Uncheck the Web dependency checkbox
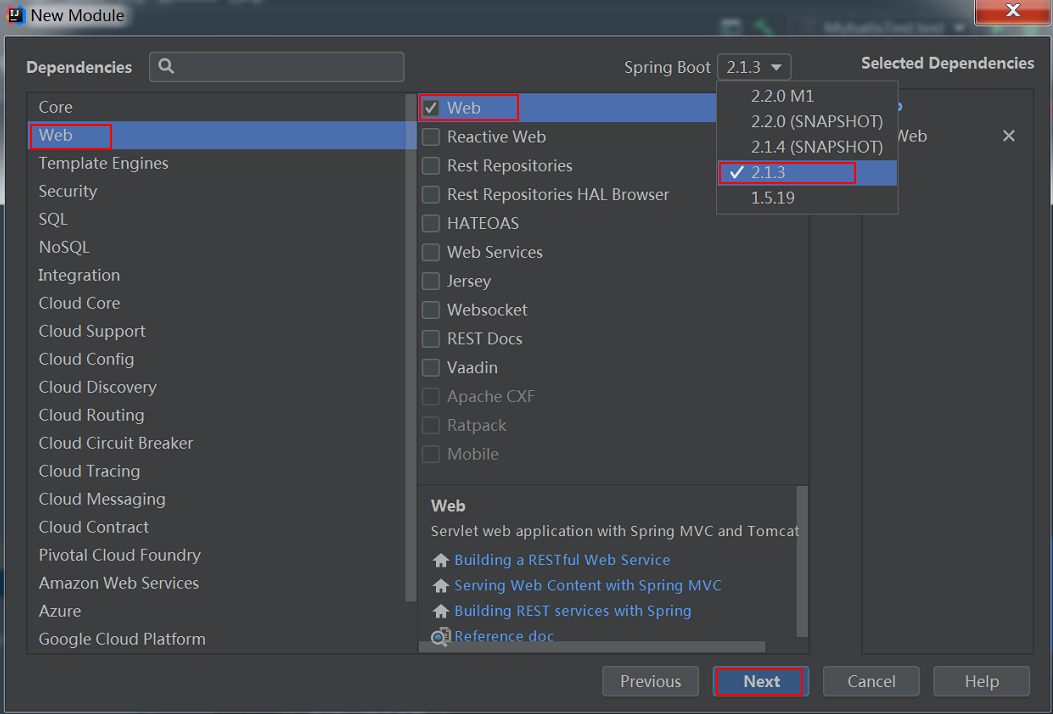This screenshot has width=1053, height=714. point(431,108)
